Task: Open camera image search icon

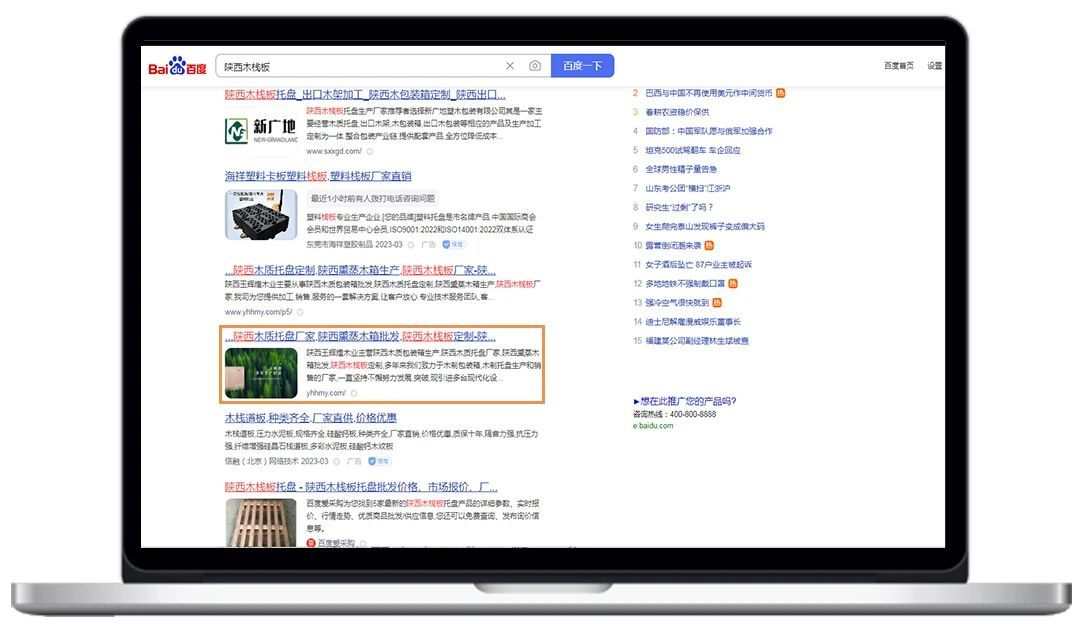Action: [535, 66]
